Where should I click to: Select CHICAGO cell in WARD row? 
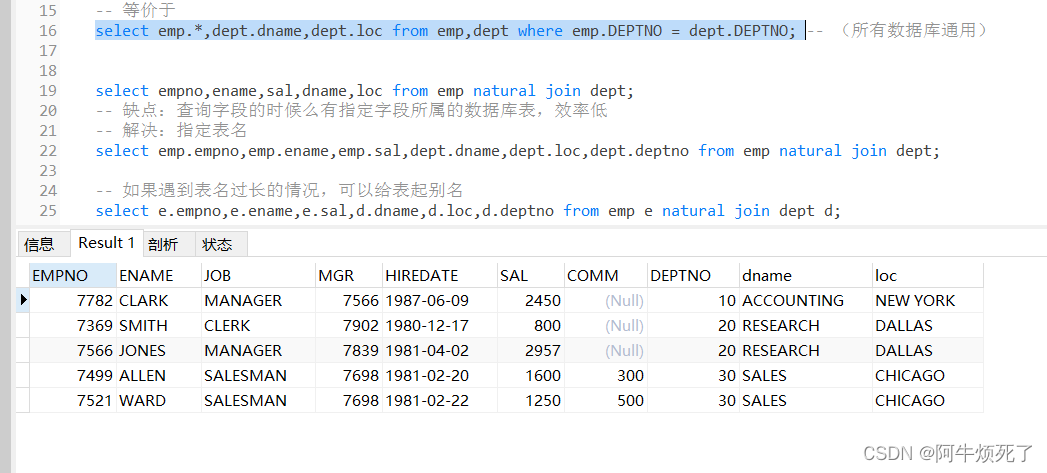(927, 401)
